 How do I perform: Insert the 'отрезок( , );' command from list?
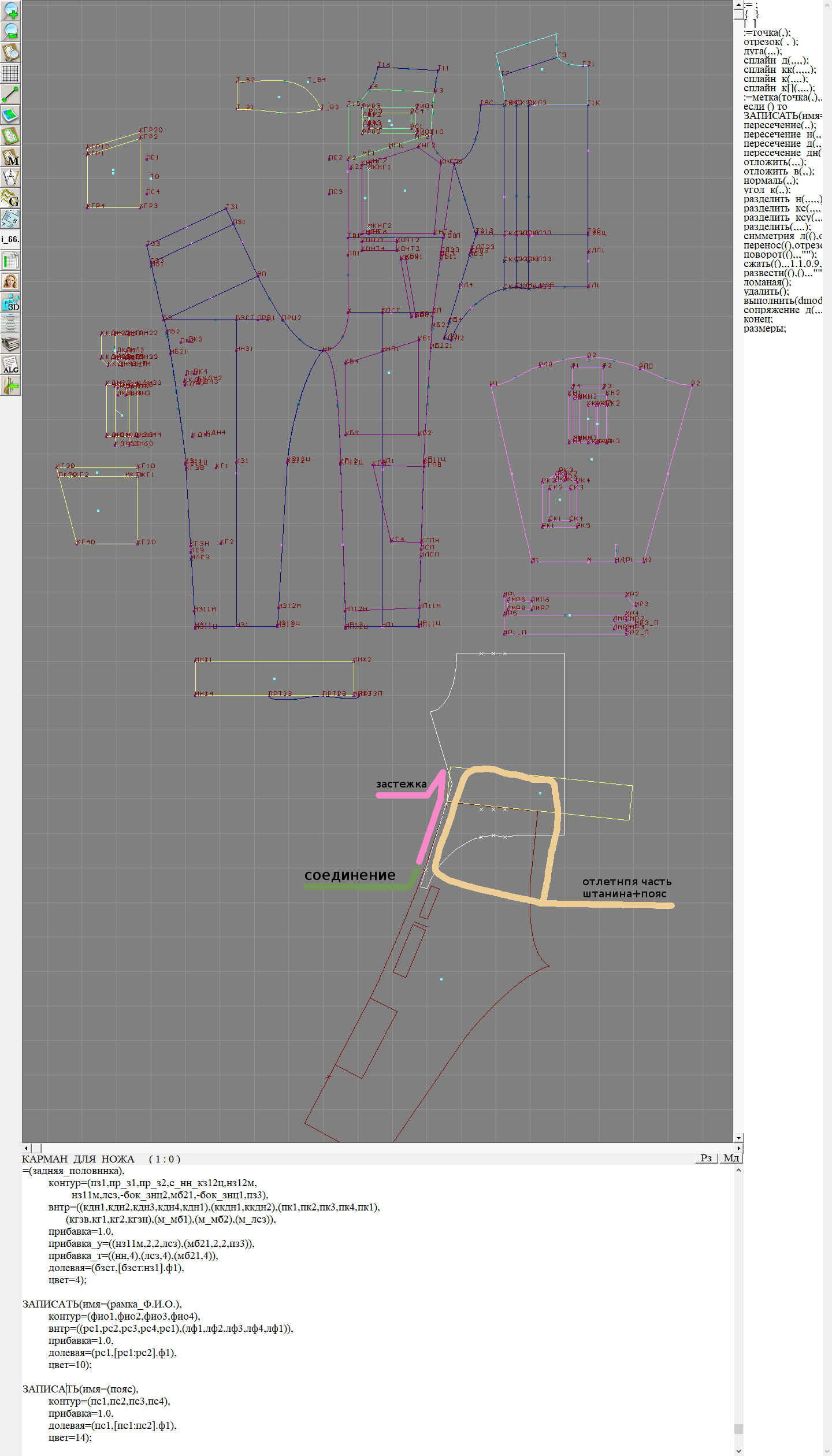coord(771,42)
